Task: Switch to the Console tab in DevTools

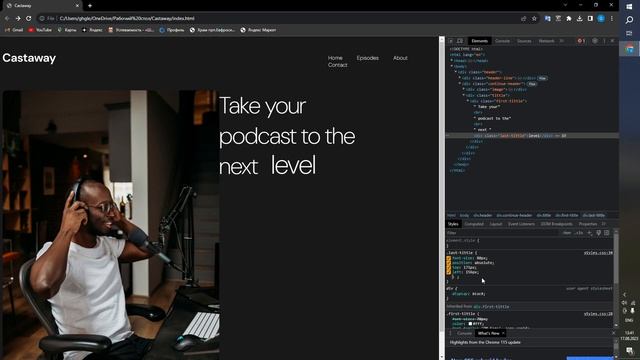Action: (x=502, y=41)
